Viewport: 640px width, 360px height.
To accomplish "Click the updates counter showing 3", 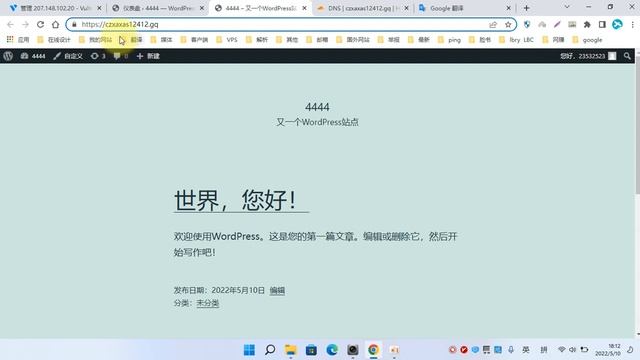I will (x=98, y=56).
